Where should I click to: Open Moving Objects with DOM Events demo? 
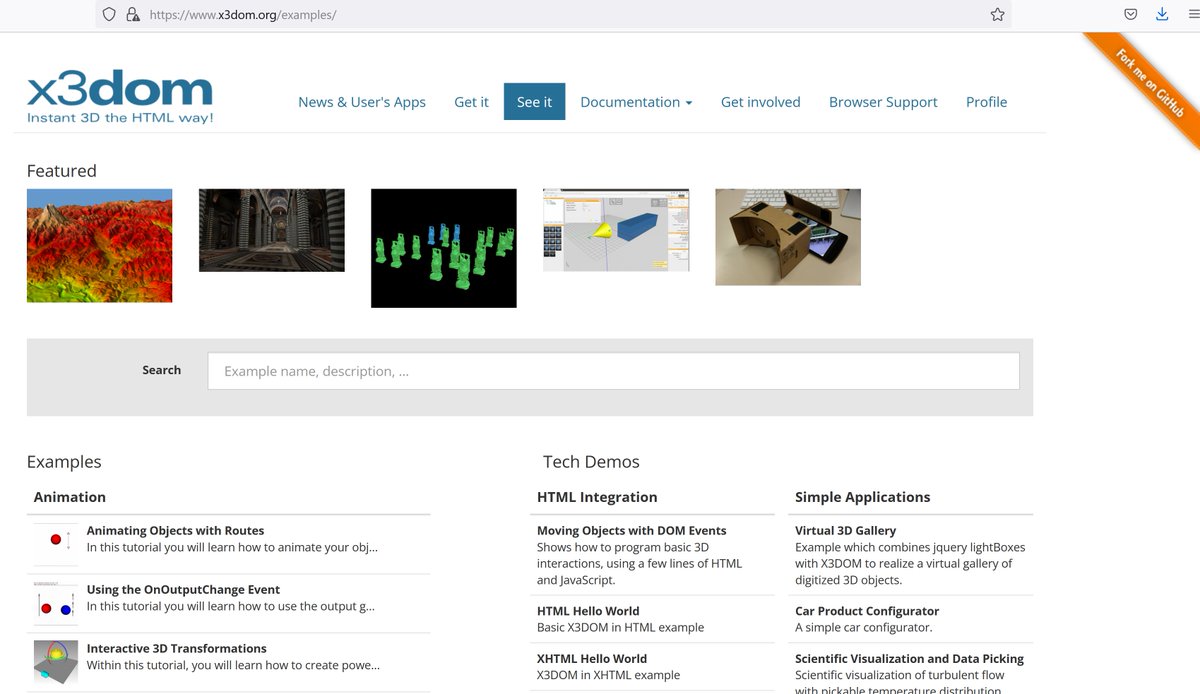[632, 531]
